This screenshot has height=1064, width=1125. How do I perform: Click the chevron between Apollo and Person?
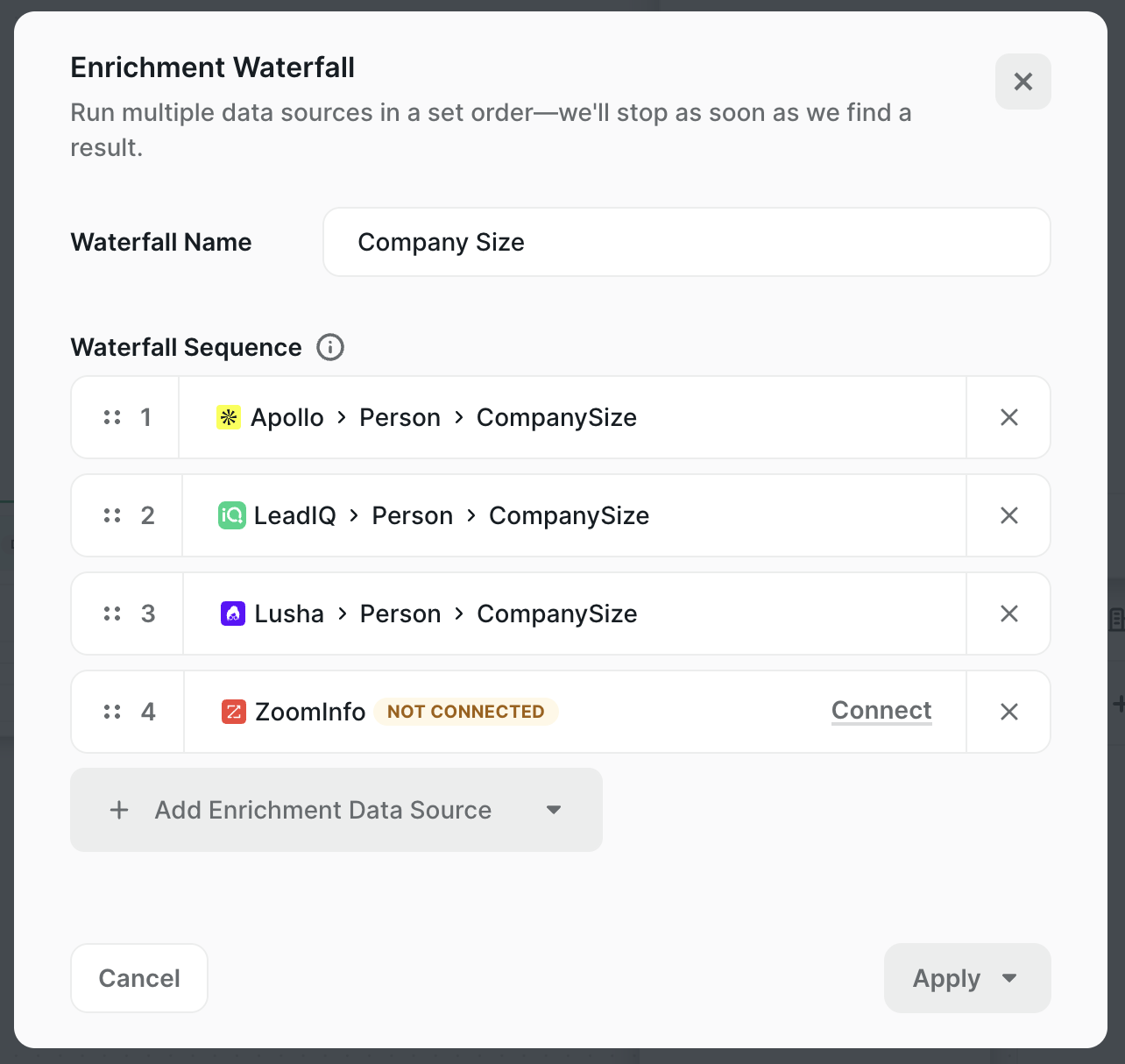coord(341,418)
